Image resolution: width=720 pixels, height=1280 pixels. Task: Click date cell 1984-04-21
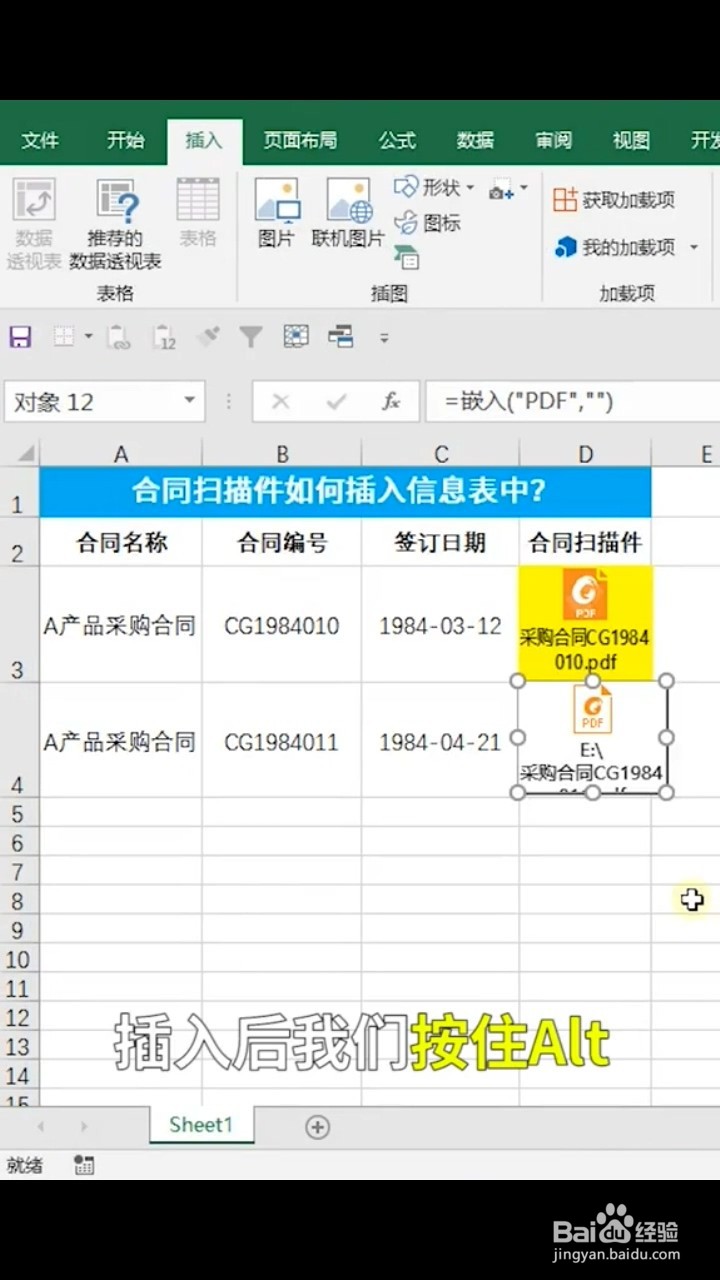[x=441, y=742]
